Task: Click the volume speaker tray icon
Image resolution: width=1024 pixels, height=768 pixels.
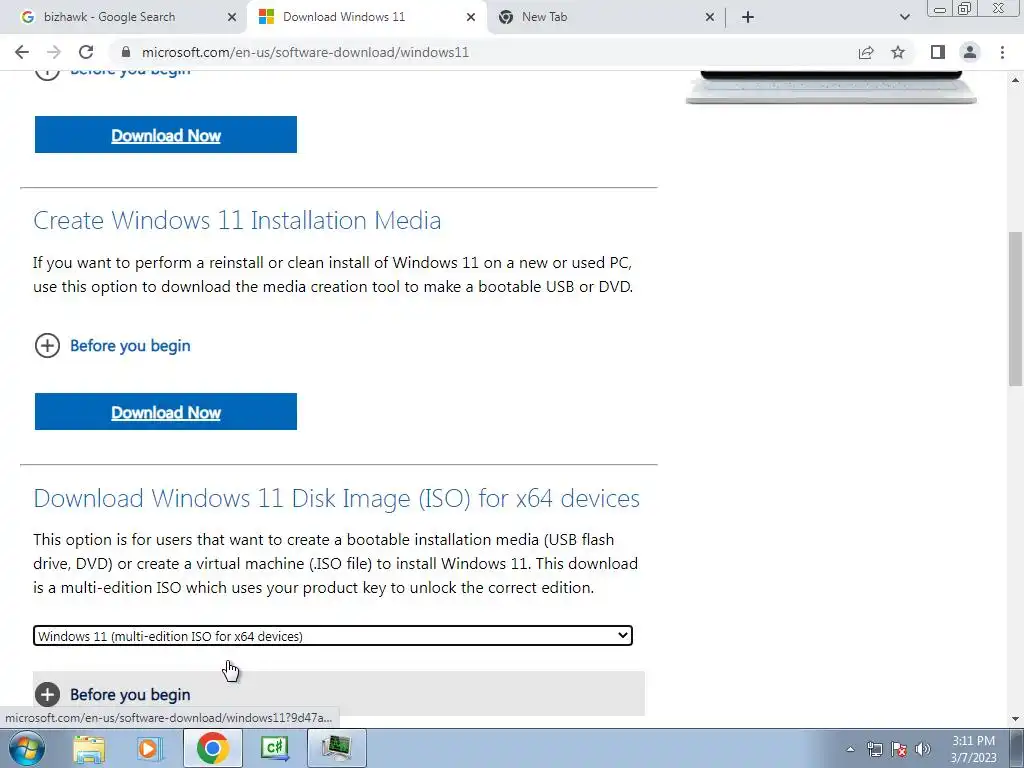Action: tap(923, 749)
